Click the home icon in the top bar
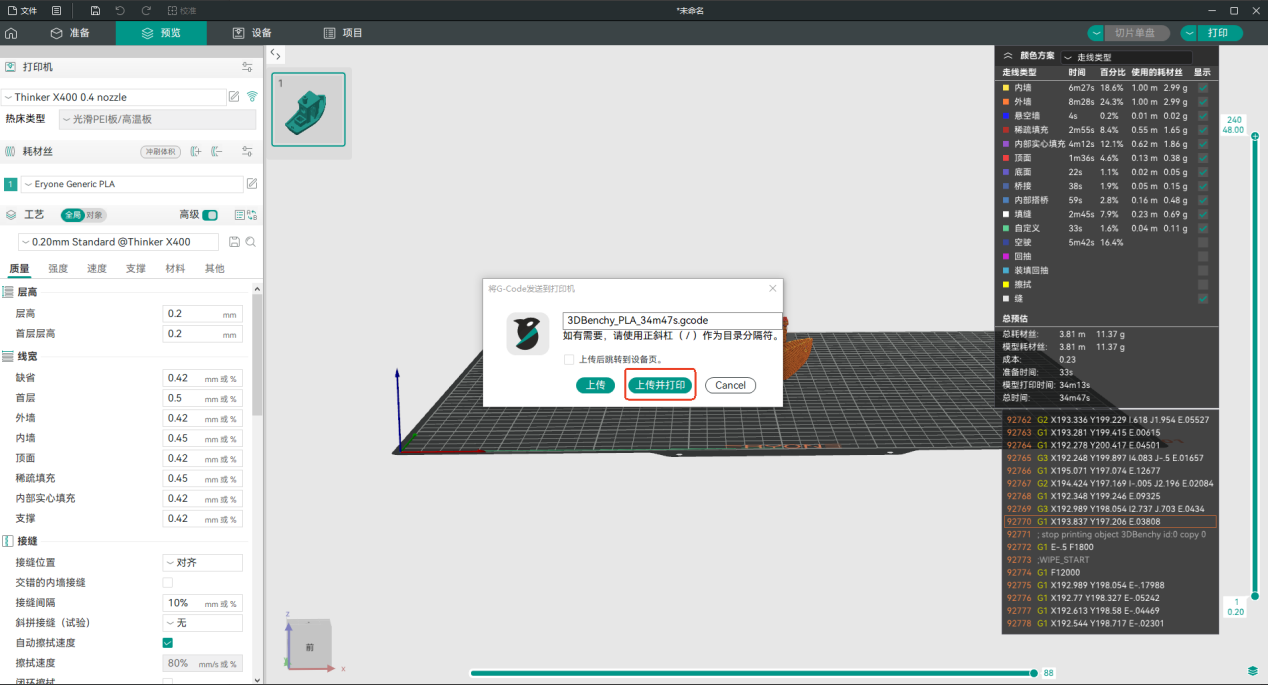1268x685 pixels. pos(11,33)
